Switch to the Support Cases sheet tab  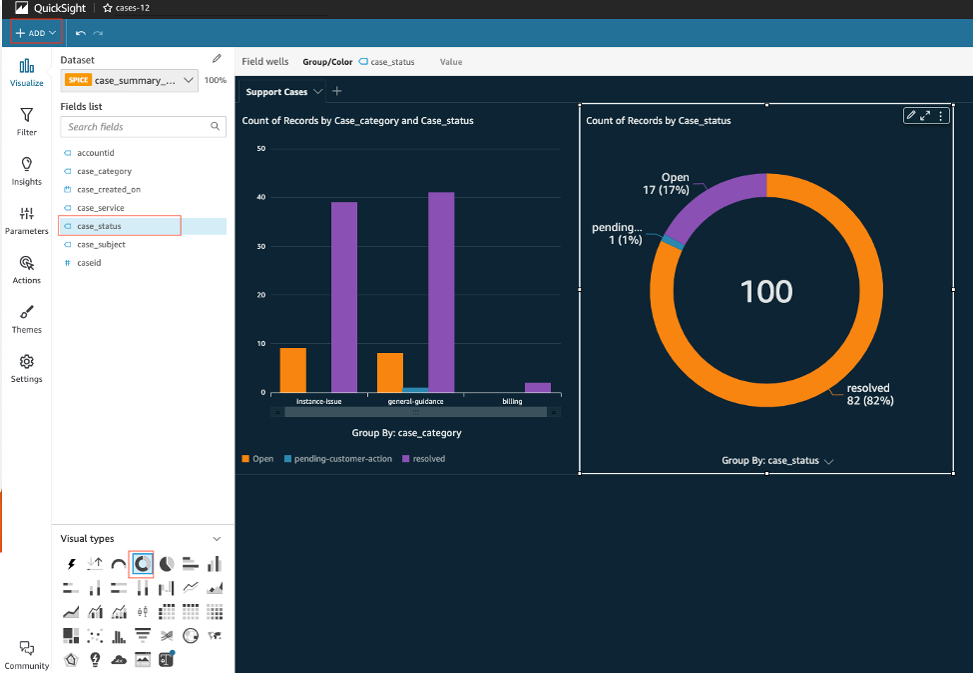pos(277,92)
